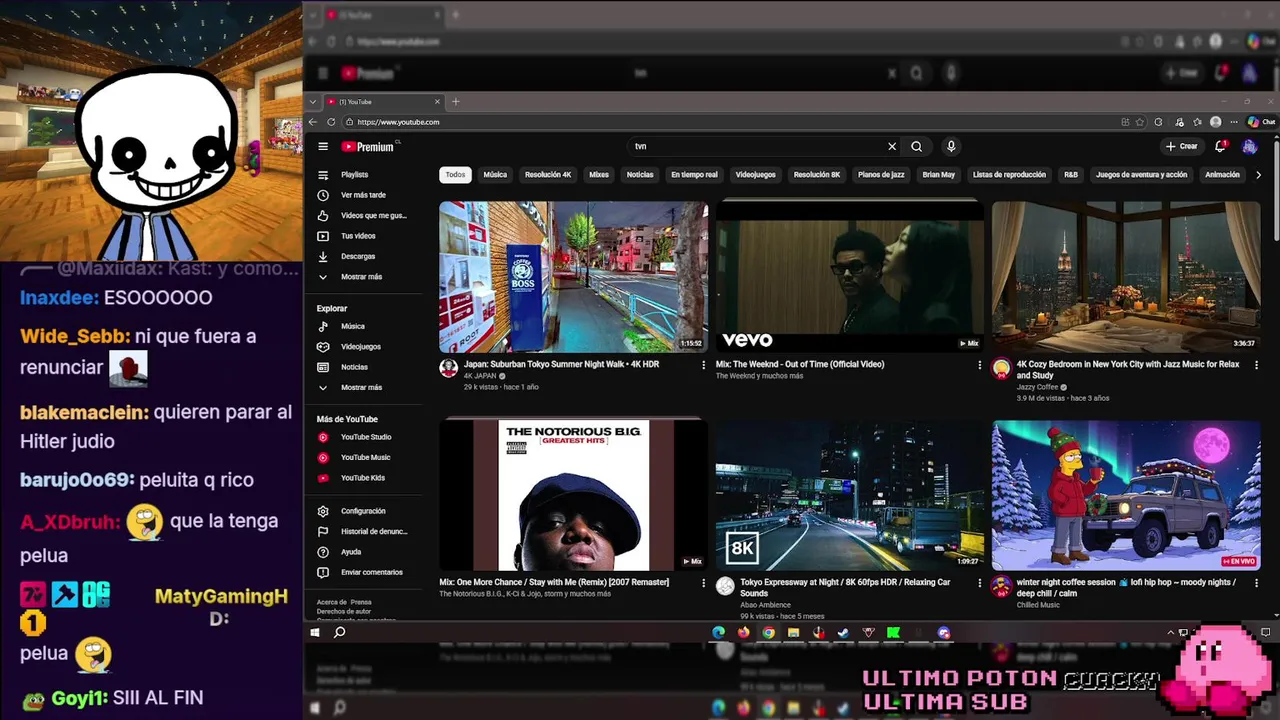Reload the page with the refresh icon
The width and height of the screenshot is (1280, 720).
[331, 122]
